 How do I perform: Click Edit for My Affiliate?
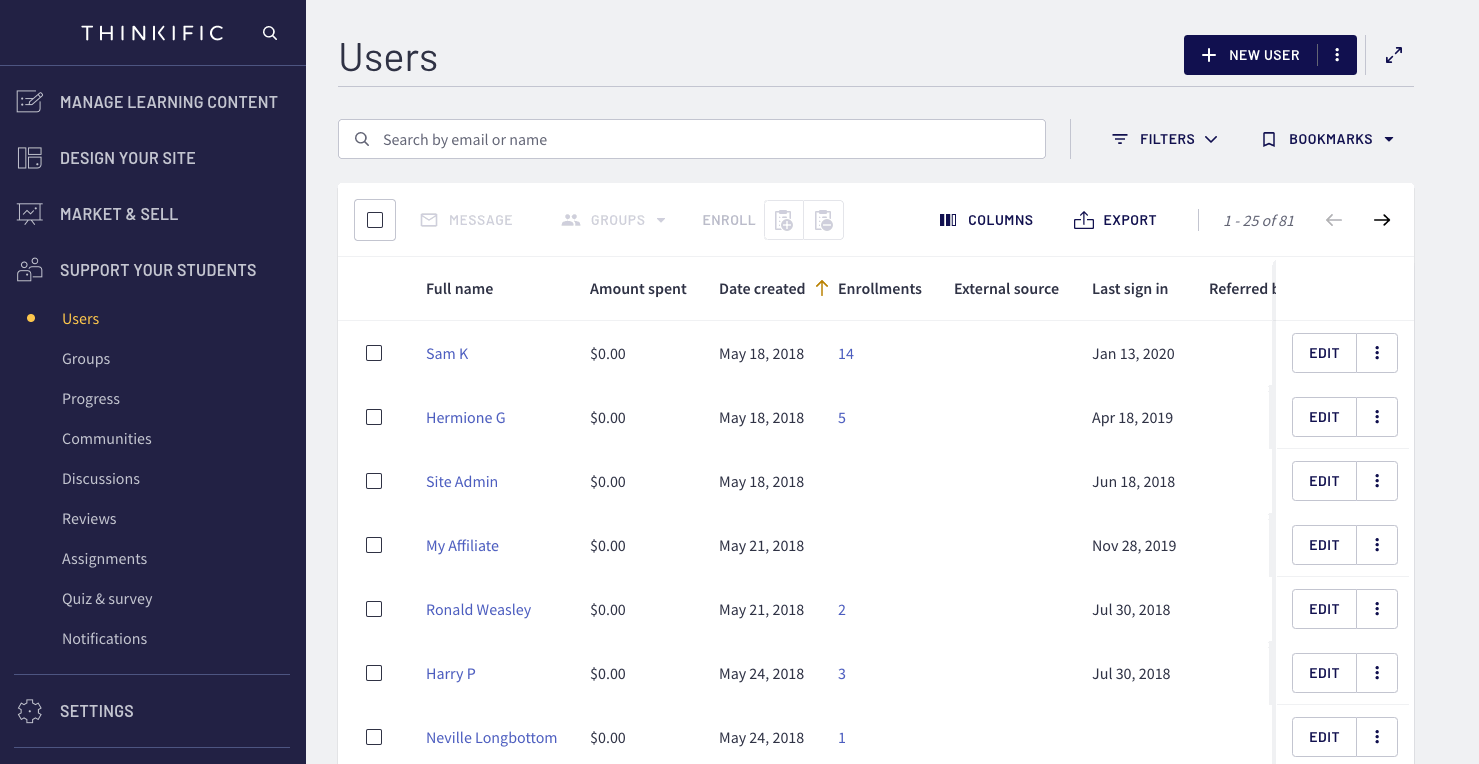point(1324,545)
